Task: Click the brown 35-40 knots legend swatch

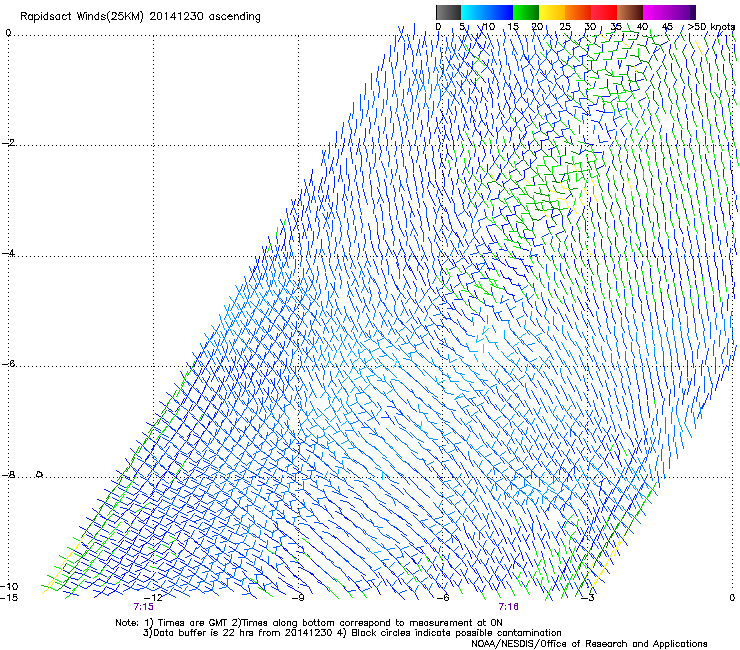Action: click(x=630, y=12)
